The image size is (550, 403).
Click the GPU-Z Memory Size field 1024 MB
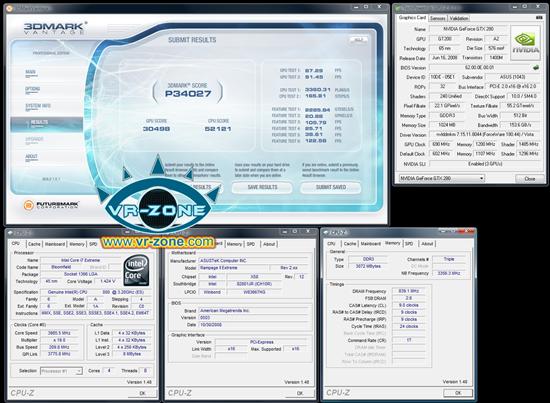pyautogui.click(x=447, y=125)
